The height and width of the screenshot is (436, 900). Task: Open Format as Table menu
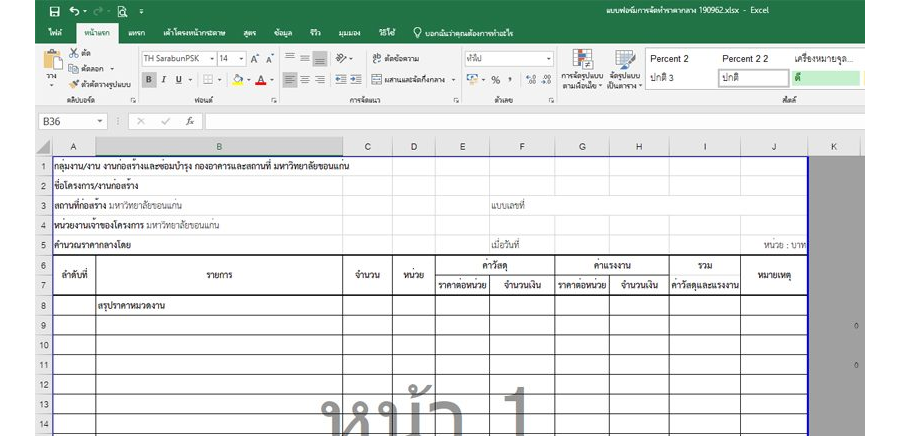[x=624, y=69]
